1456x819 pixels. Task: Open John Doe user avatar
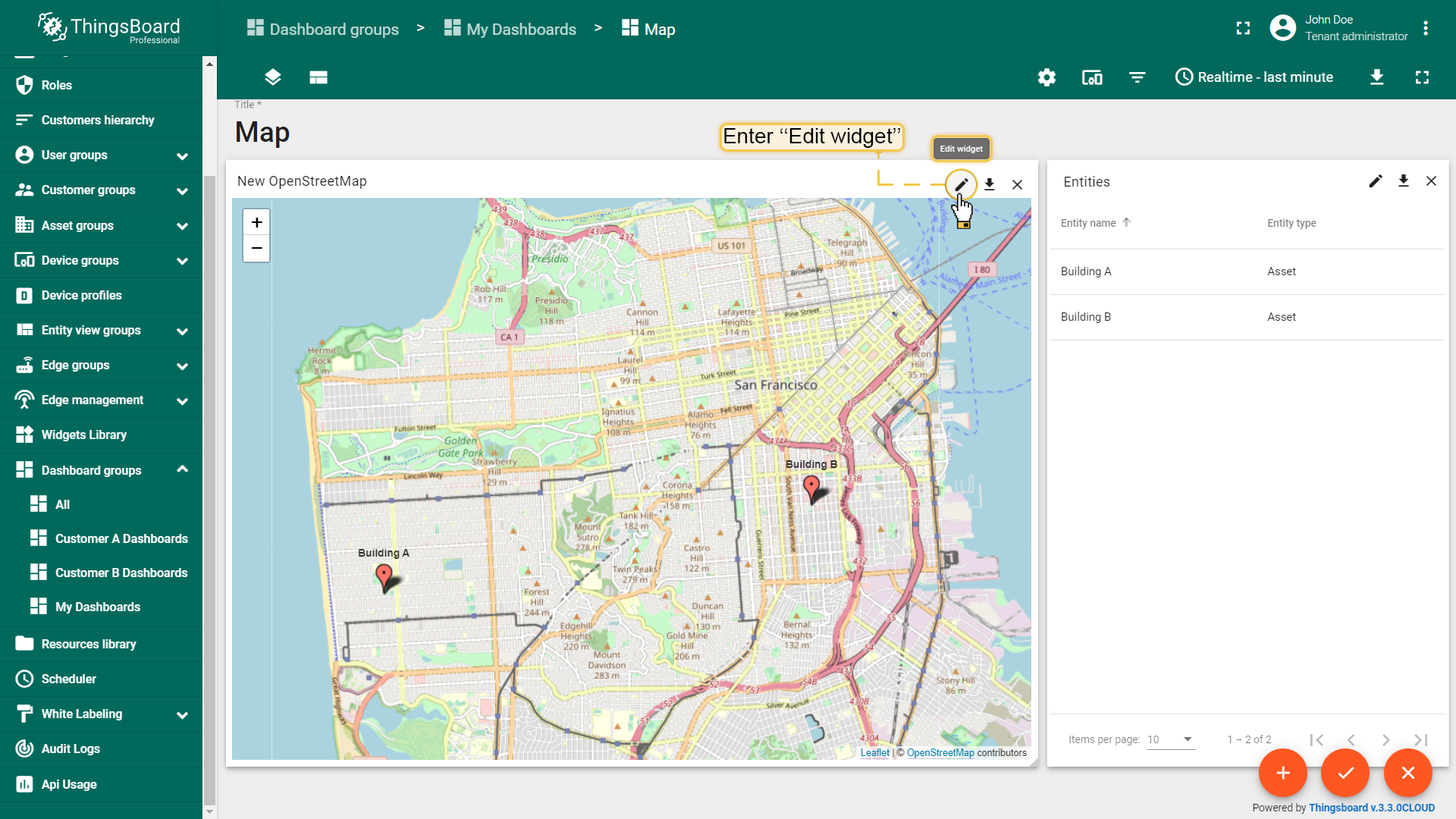1282,28
